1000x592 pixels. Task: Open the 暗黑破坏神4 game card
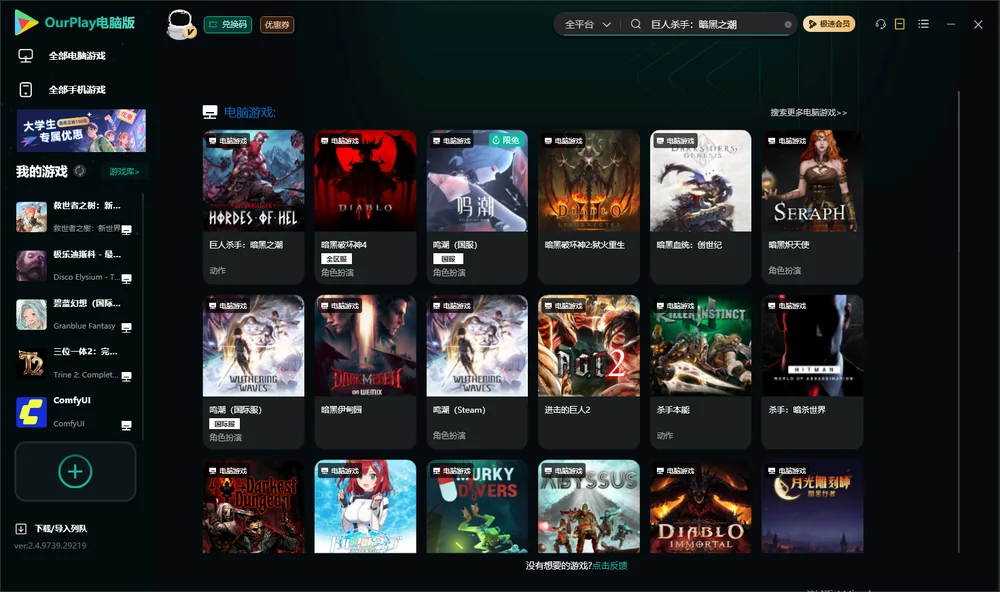(x=365, y=207)
